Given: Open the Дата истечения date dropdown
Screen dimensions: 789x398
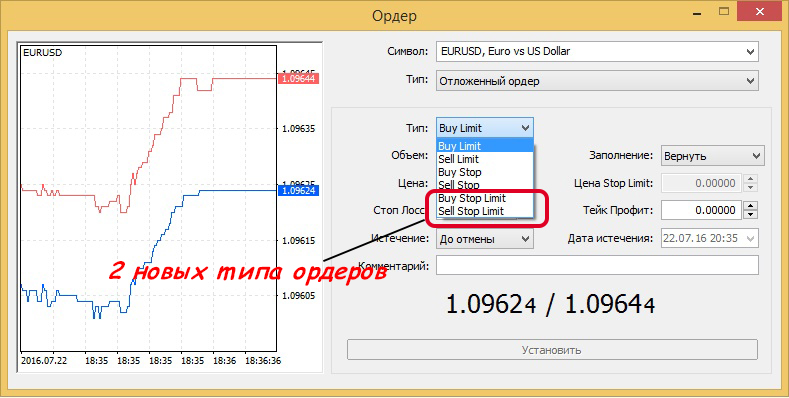Looking at the screenshot, I should click(709, 238).
